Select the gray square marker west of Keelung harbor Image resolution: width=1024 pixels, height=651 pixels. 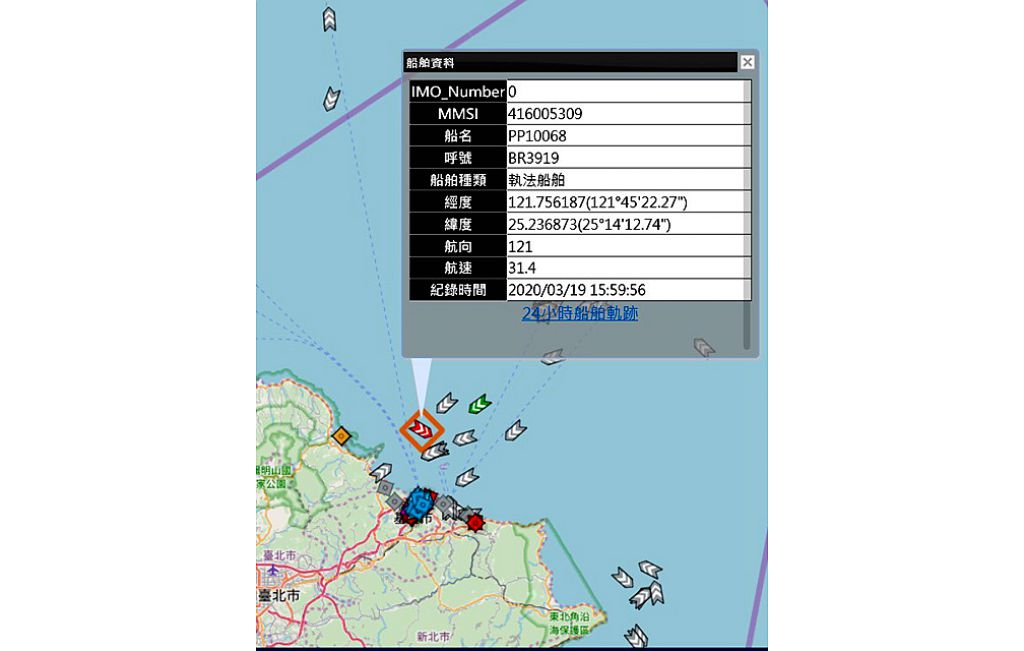pos(385,487)
